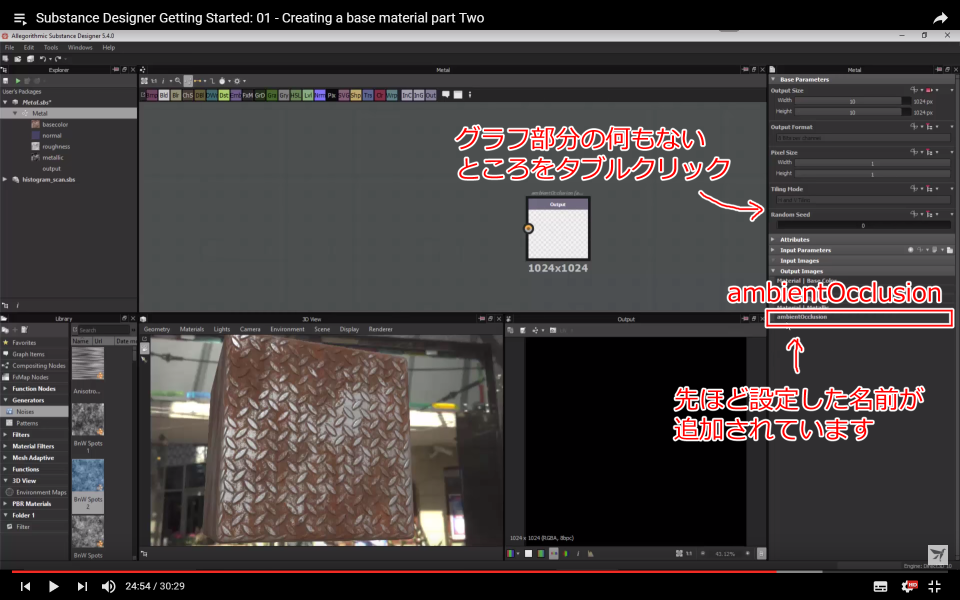Add a Blur (Blr) node from toolbar
The width and height of the screenshot is (960, 600).
[176, 95]
